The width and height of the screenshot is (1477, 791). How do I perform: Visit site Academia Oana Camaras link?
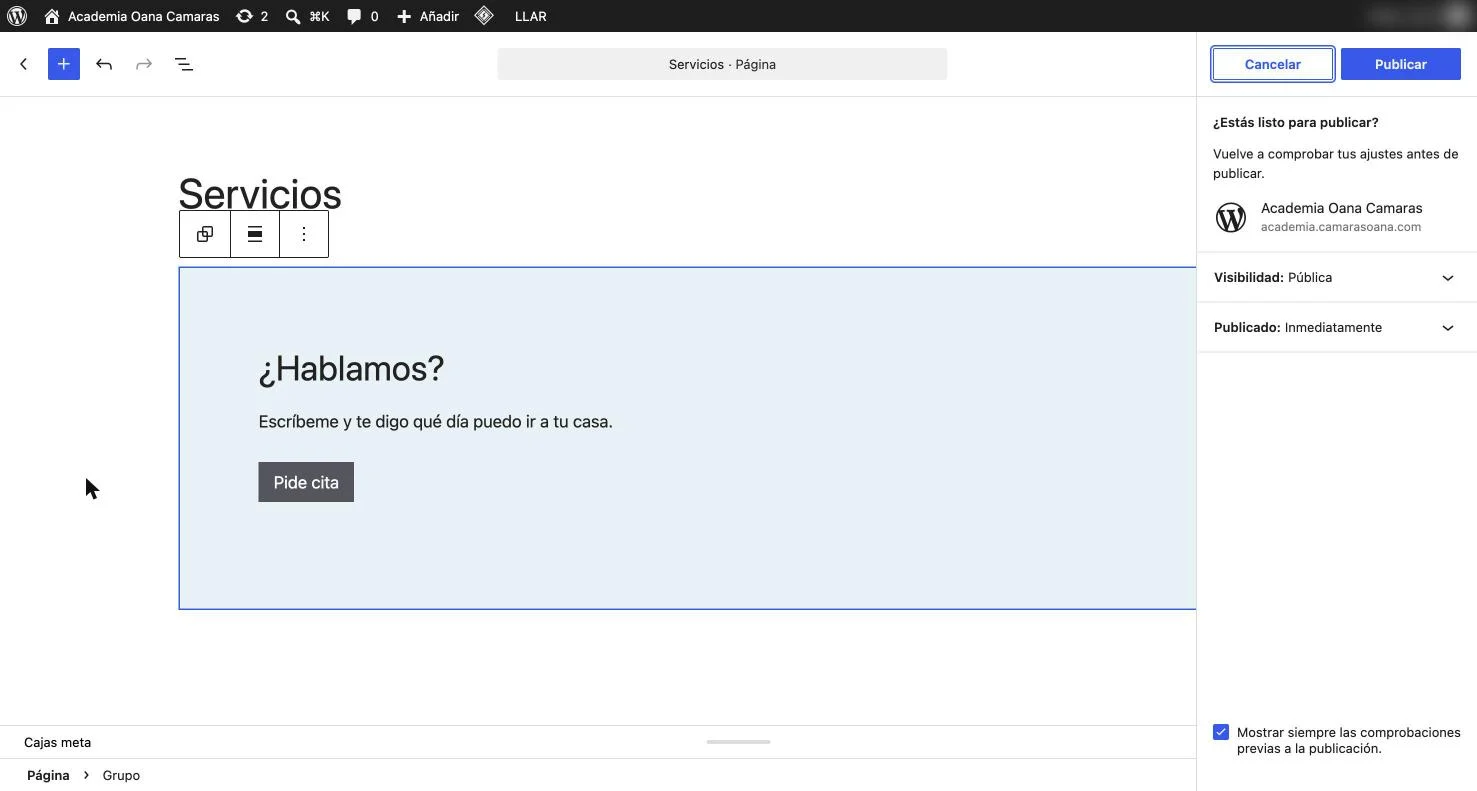pos(132,16)
